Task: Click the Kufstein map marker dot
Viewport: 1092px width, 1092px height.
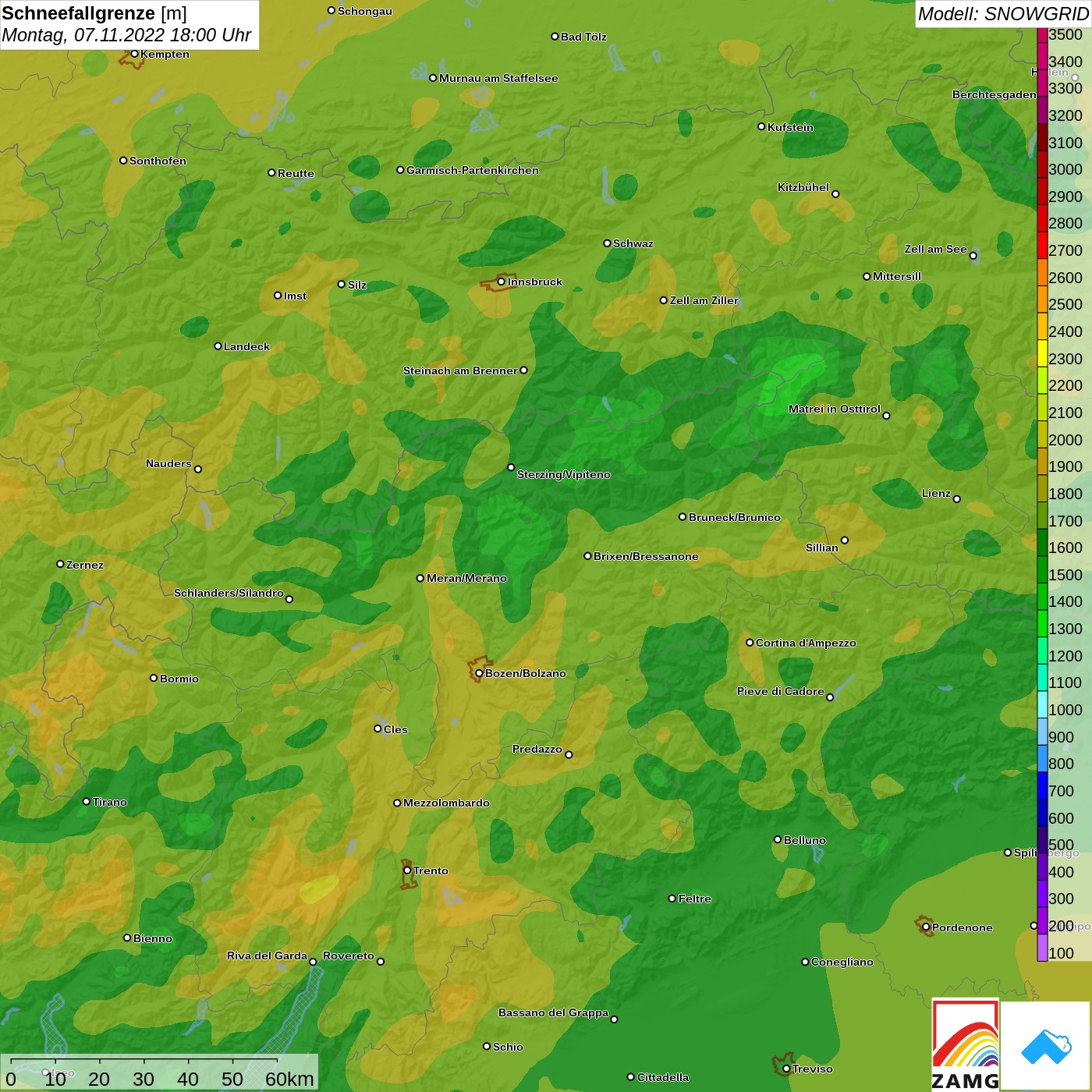Action: 761,126
